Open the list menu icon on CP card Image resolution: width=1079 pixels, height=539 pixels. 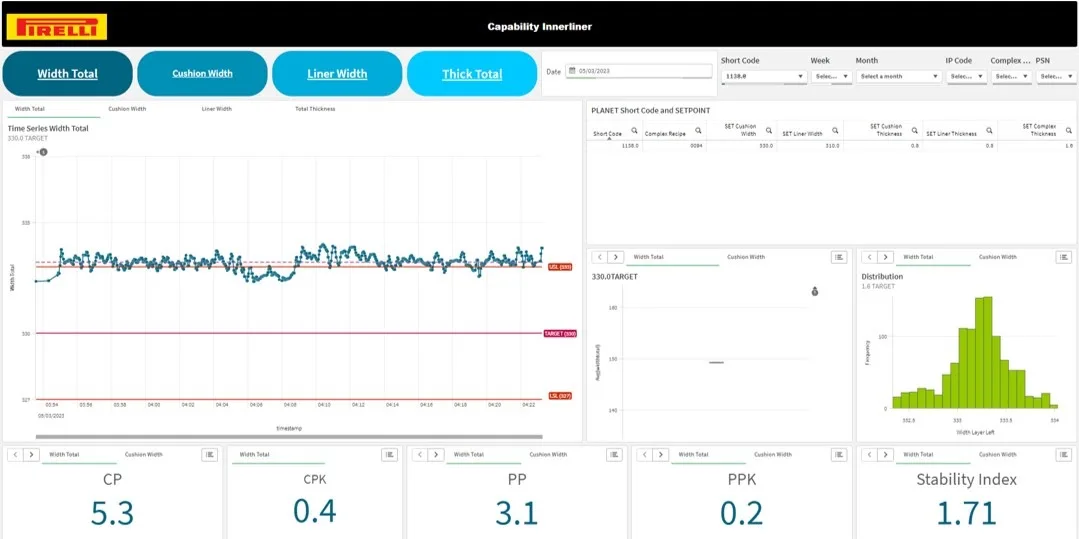click(x=209, y=454)
